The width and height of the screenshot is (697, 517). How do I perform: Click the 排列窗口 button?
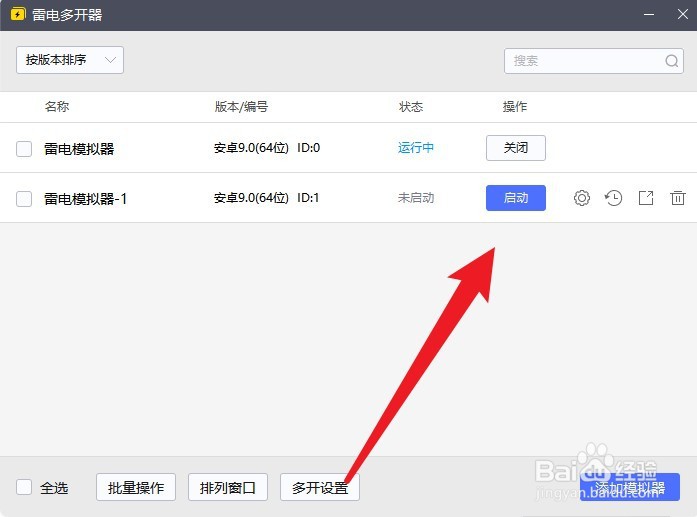pyautogui.click(x=228, y=487)
